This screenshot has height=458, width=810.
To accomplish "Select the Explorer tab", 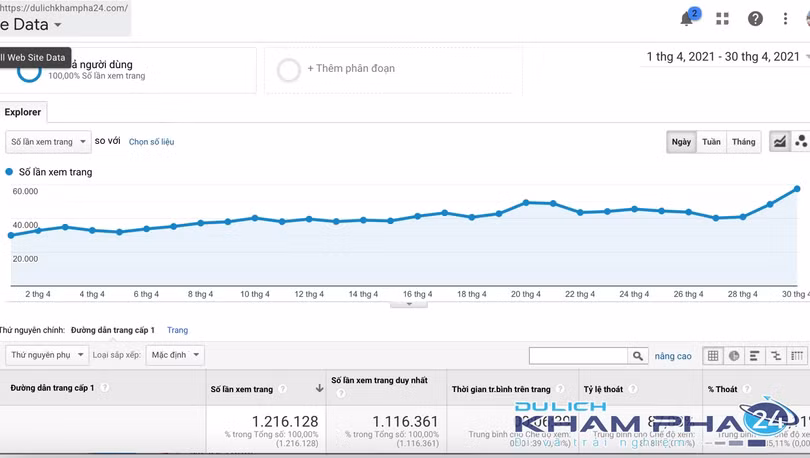I will tap(23, 113).
